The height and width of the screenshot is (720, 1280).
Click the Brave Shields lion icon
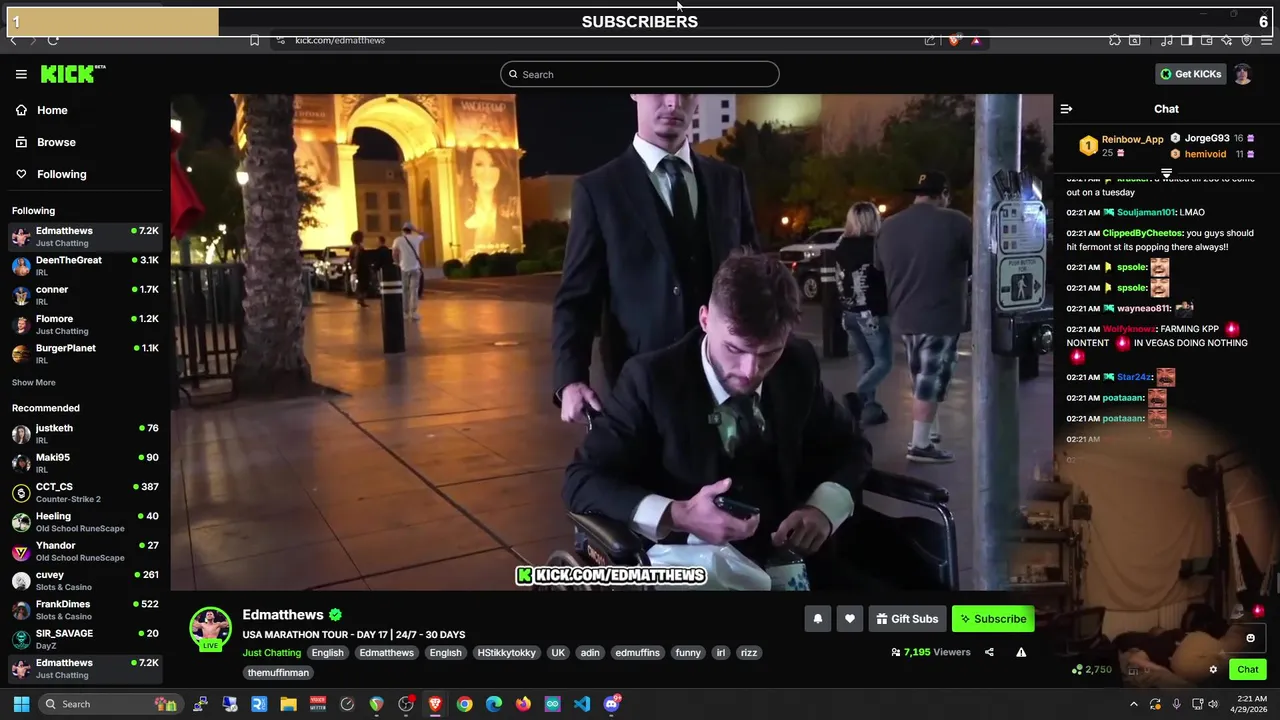(954, 40)
